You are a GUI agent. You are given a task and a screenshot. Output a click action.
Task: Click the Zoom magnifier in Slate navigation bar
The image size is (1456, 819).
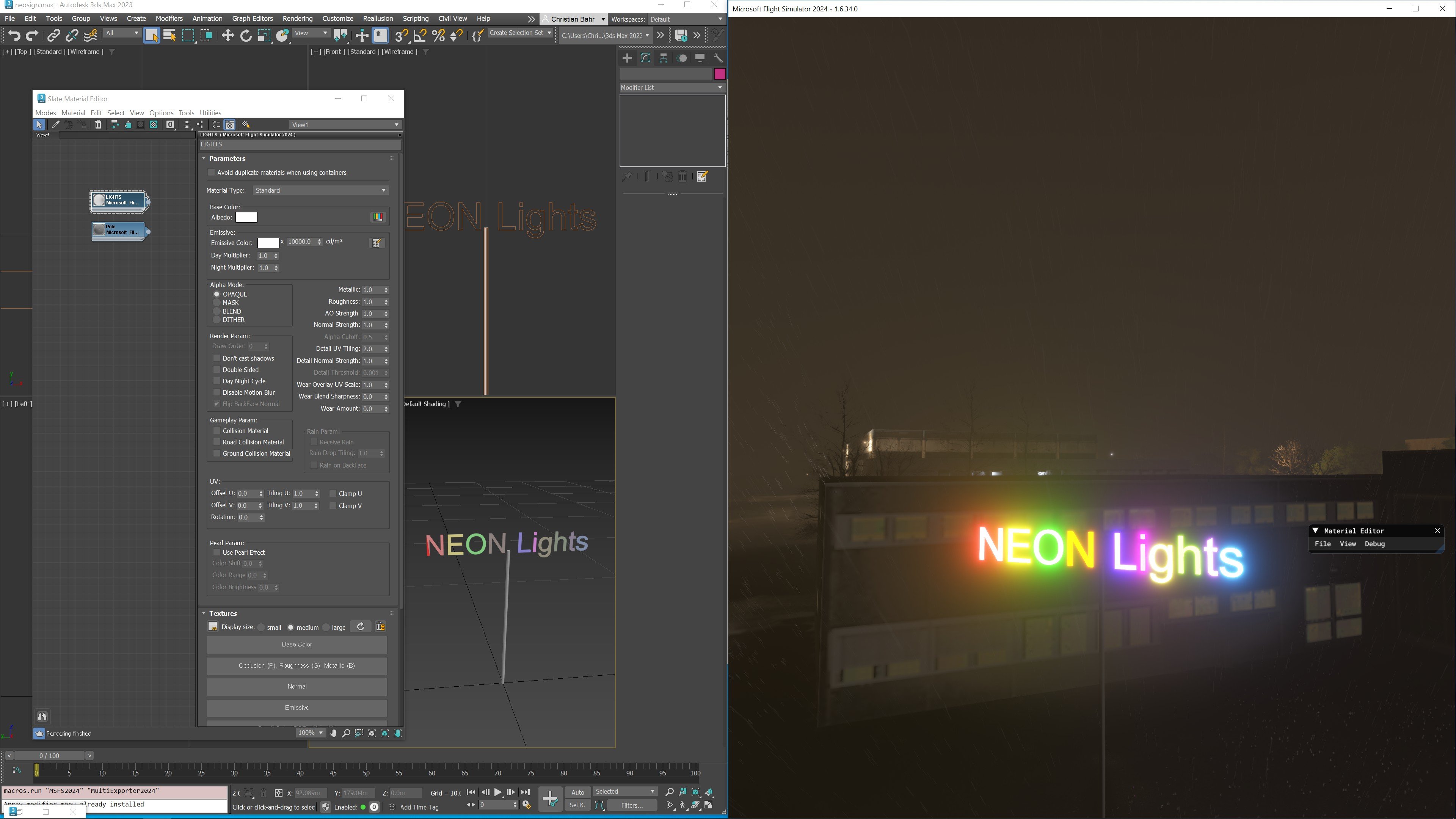pyautogui.click(x=346, y=733)
